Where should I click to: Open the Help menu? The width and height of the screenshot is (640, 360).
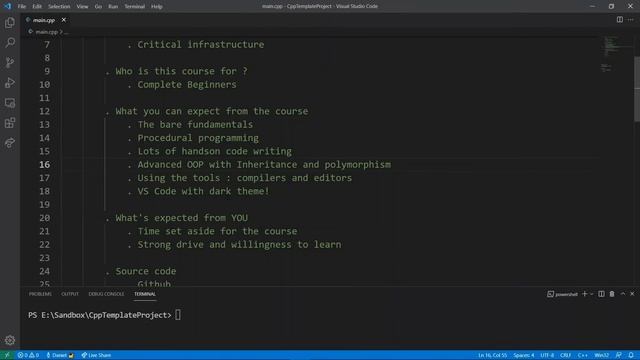(x=157, y=6)
